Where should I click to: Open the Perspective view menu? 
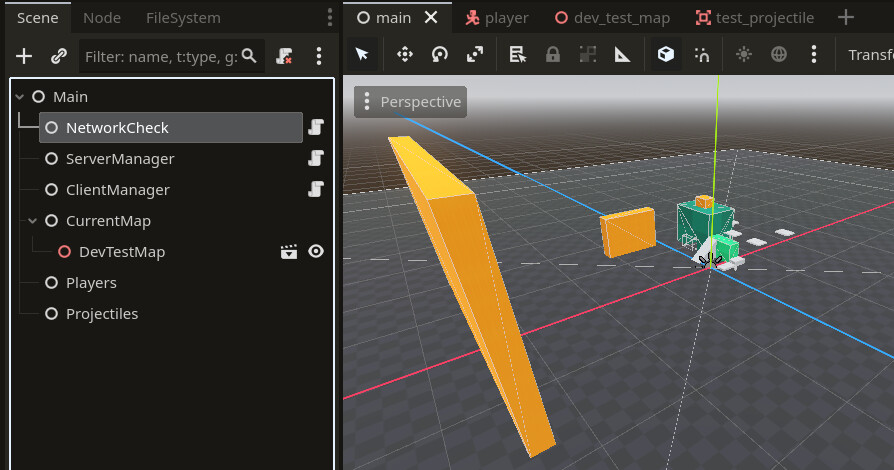tap(411, 102)
